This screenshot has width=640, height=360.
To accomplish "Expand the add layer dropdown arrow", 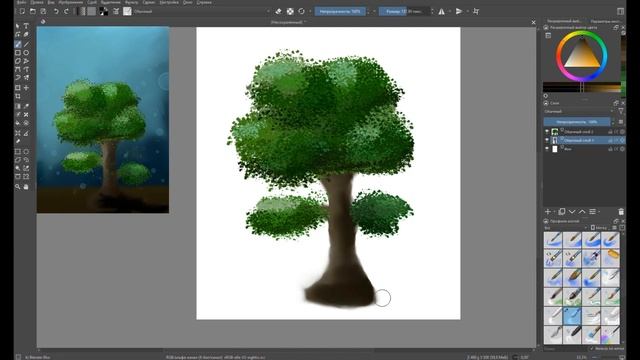I will tap(554, 211).
